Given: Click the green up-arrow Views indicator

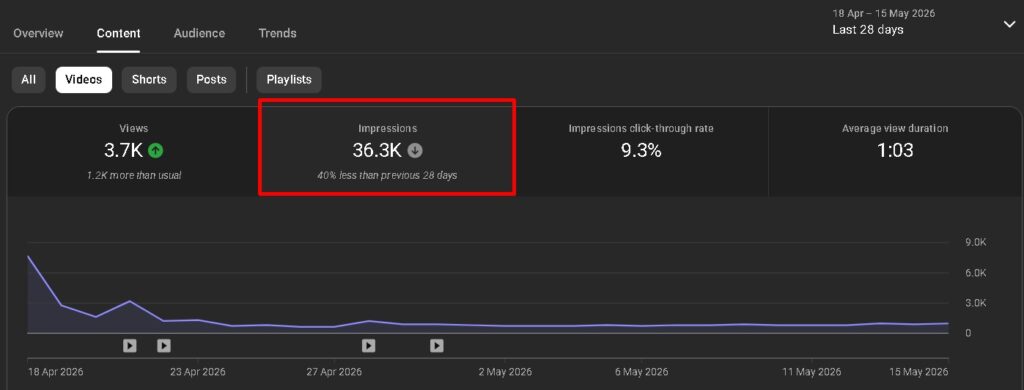Looking at the screenshot, I should click(x=155, y=151).
